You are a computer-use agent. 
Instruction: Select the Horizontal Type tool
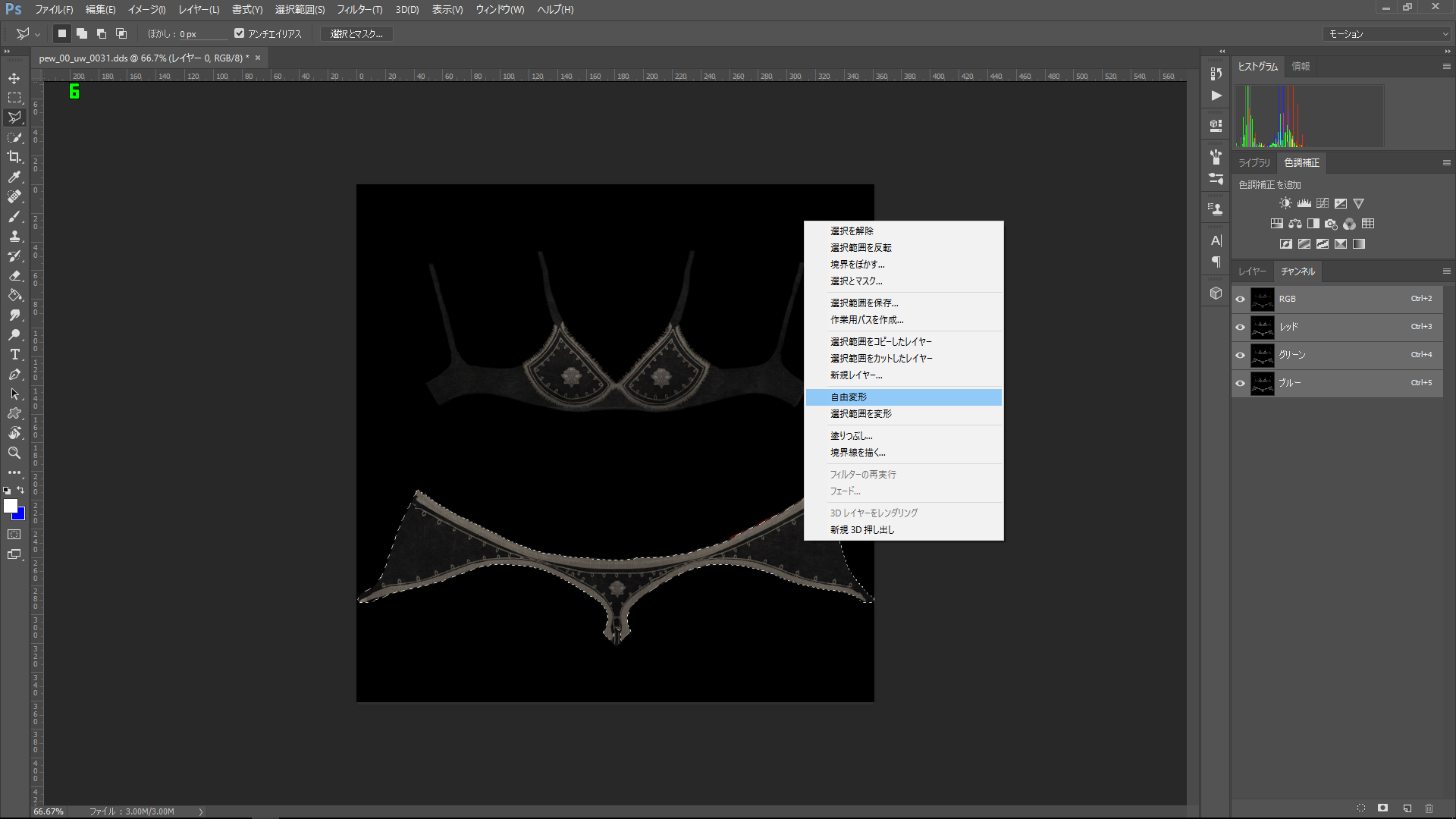pyautogui.click(x=14, y=354)
